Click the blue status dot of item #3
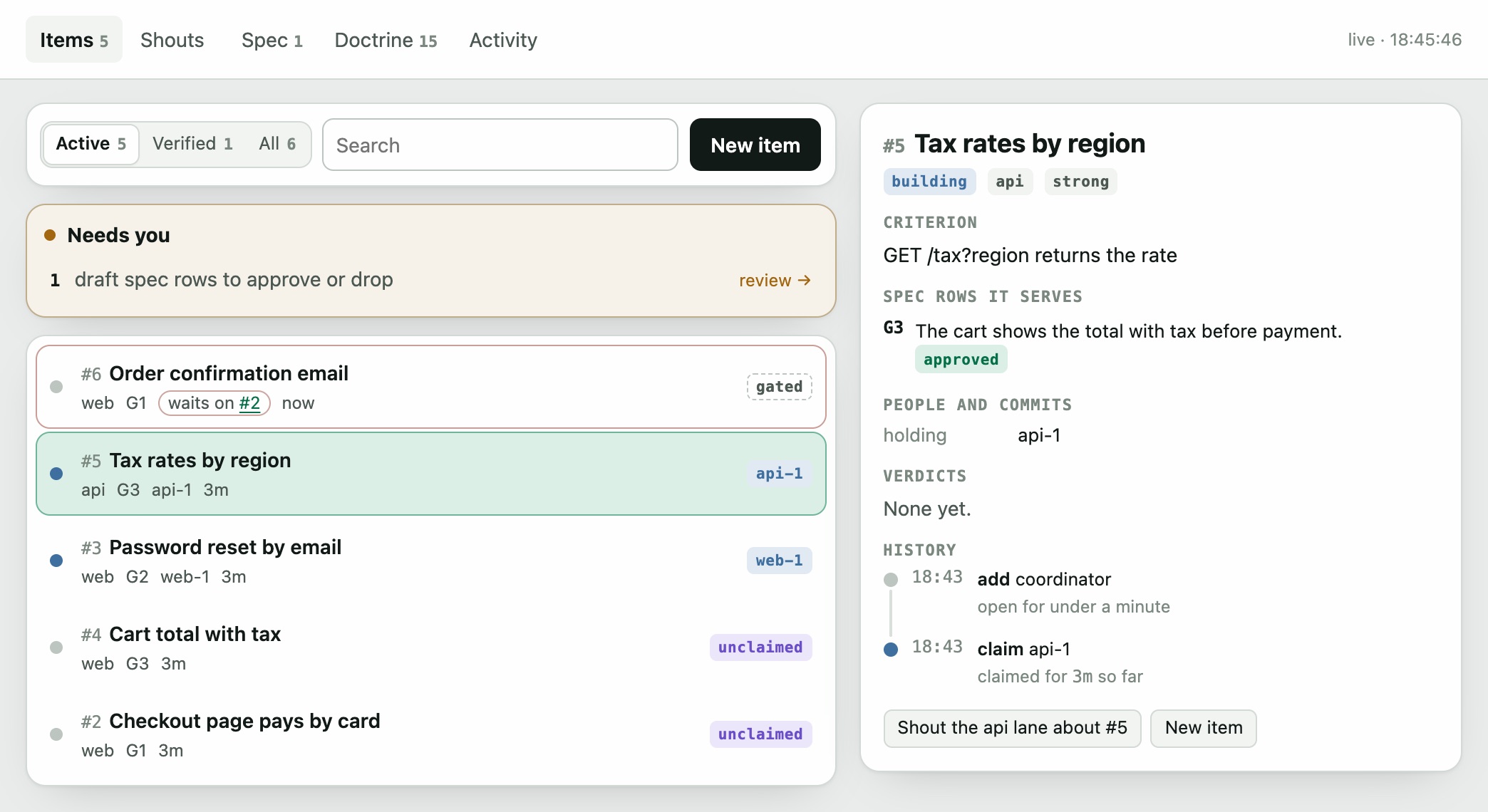Screen dimensions: 1488x812 tap(56, 561)
